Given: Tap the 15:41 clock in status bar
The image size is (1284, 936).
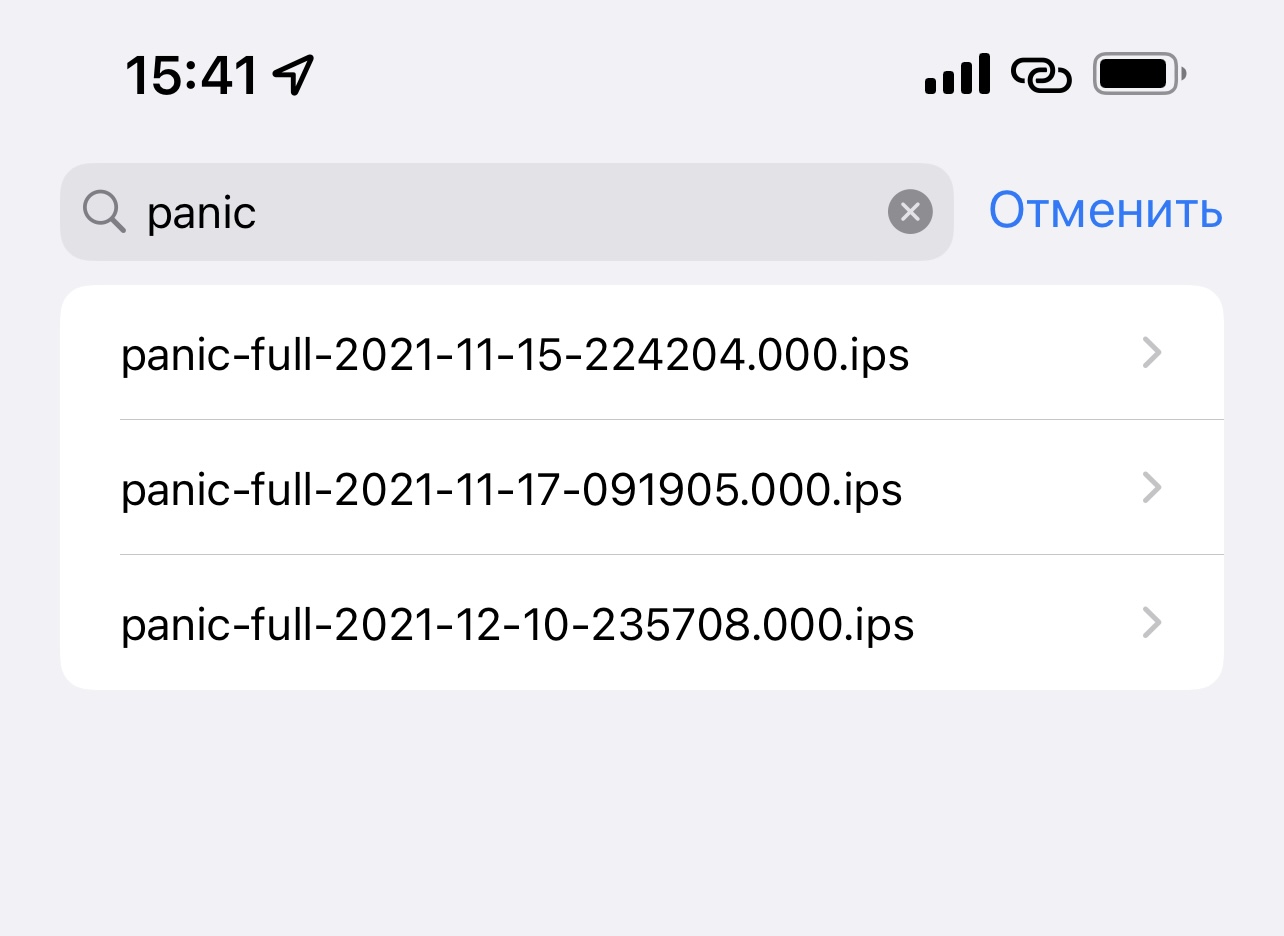Looking at the screenshot, I should 192,75.
